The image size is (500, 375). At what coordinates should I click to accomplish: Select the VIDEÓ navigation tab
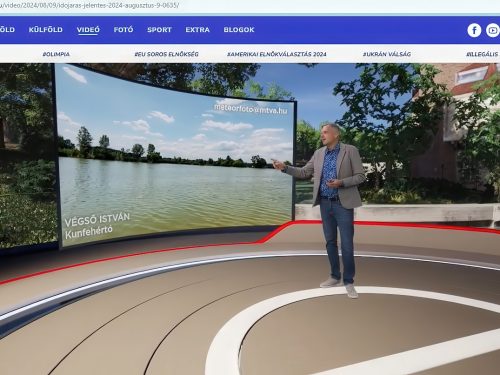[x=88, y=30]
